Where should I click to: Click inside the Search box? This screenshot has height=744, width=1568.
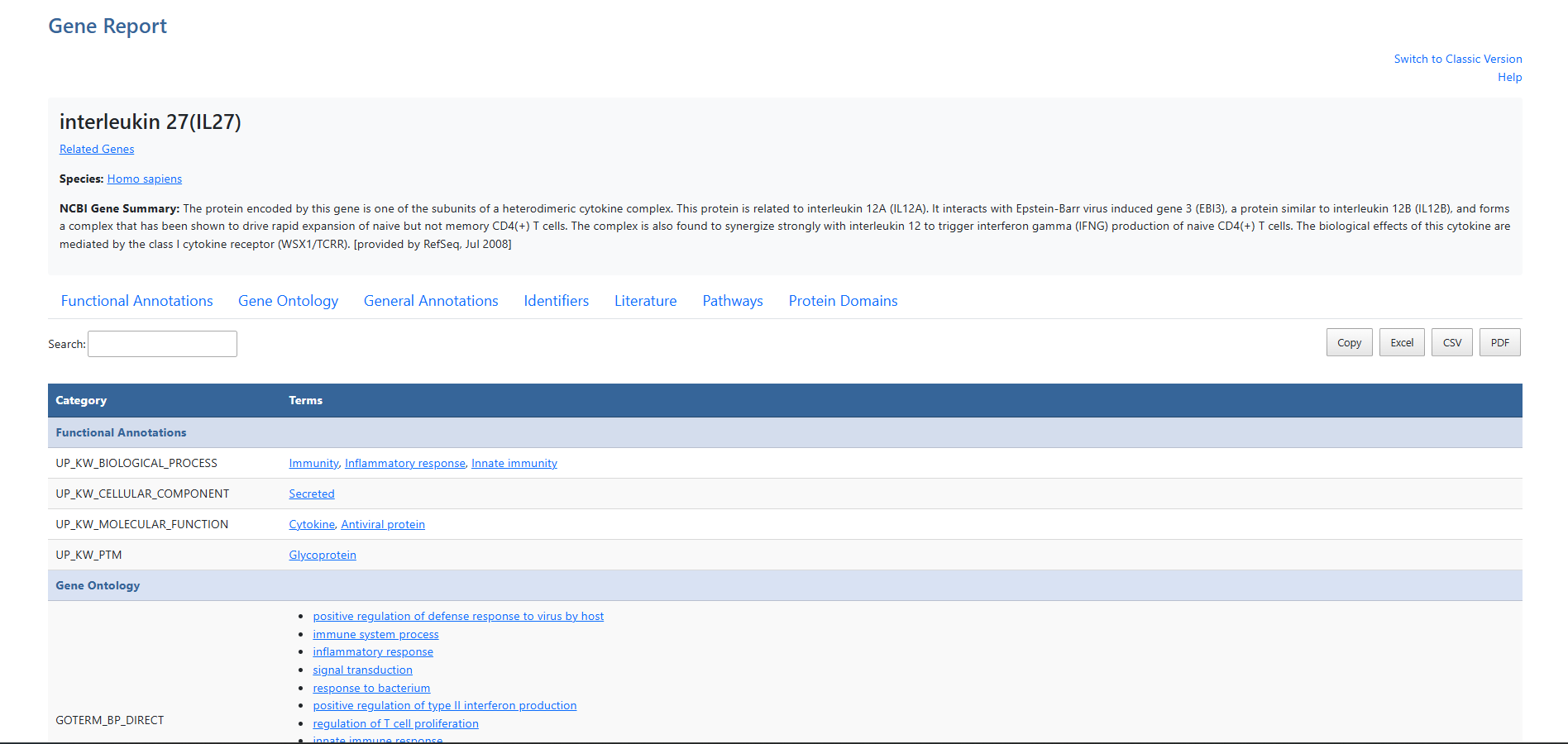click(x=162, y=343)
